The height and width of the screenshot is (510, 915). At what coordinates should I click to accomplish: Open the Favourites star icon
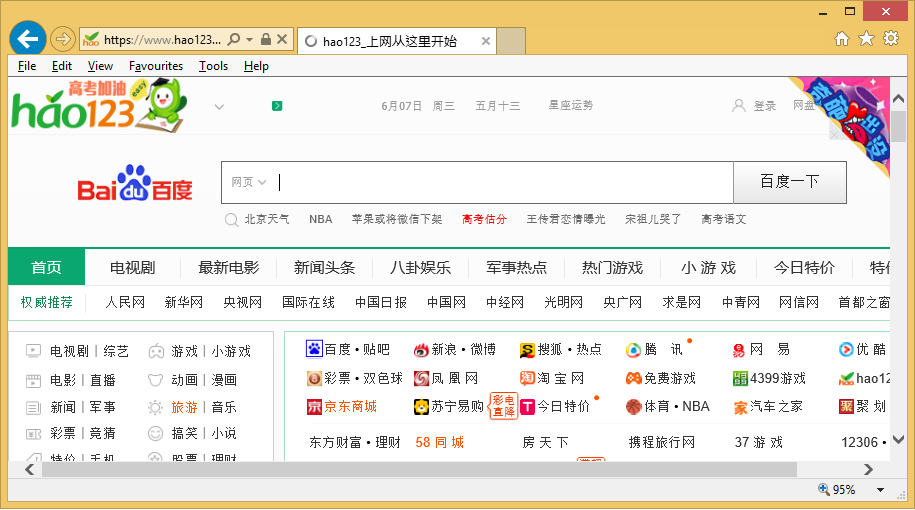tap(867, 39)
